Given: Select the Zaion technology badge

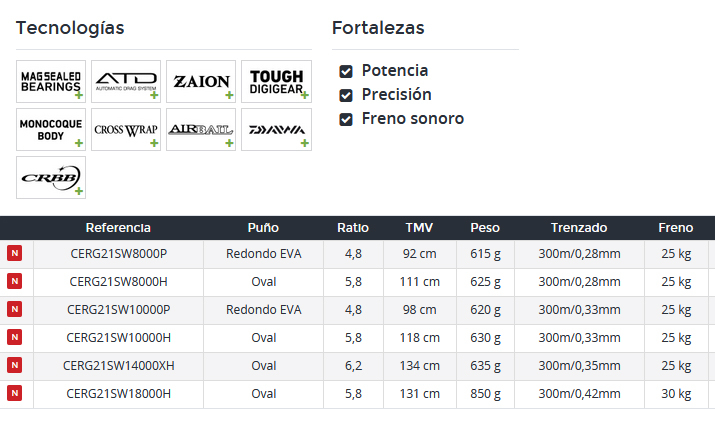Looking at the screenshot, I should [x=201, y=82].
